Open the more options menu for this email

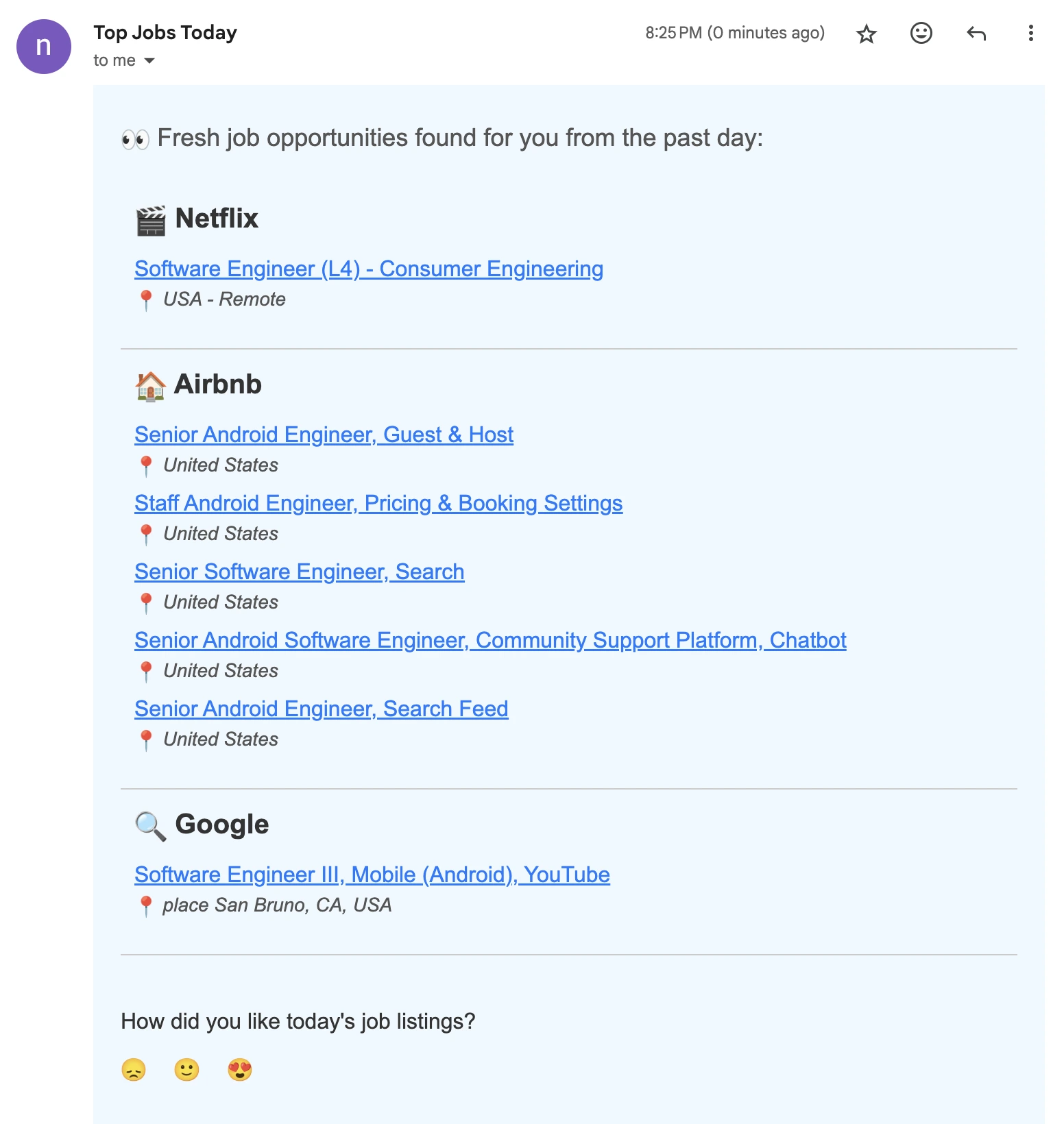(1030, 33)
